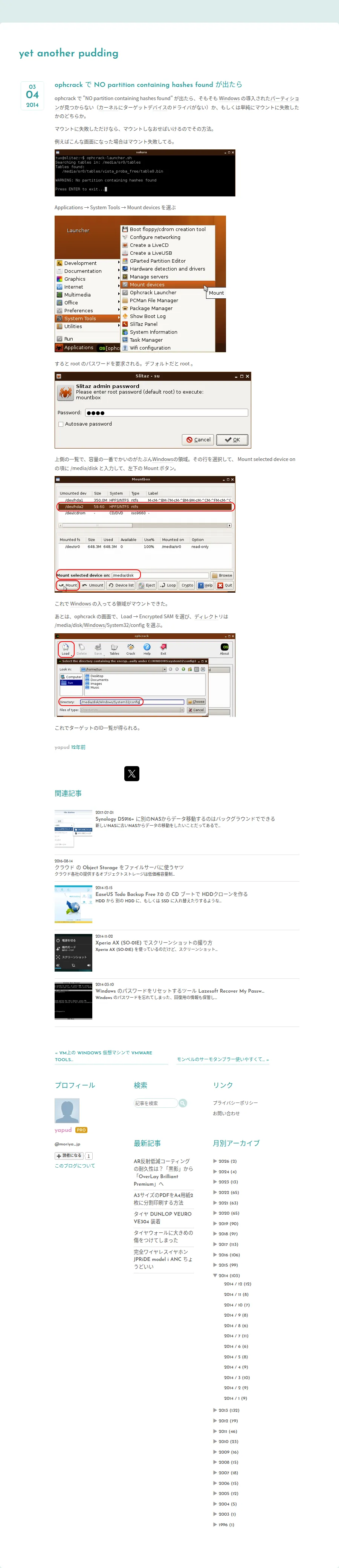
Task: Open the Lazesoft Recover My Password related article
Action: click(180, 990)
